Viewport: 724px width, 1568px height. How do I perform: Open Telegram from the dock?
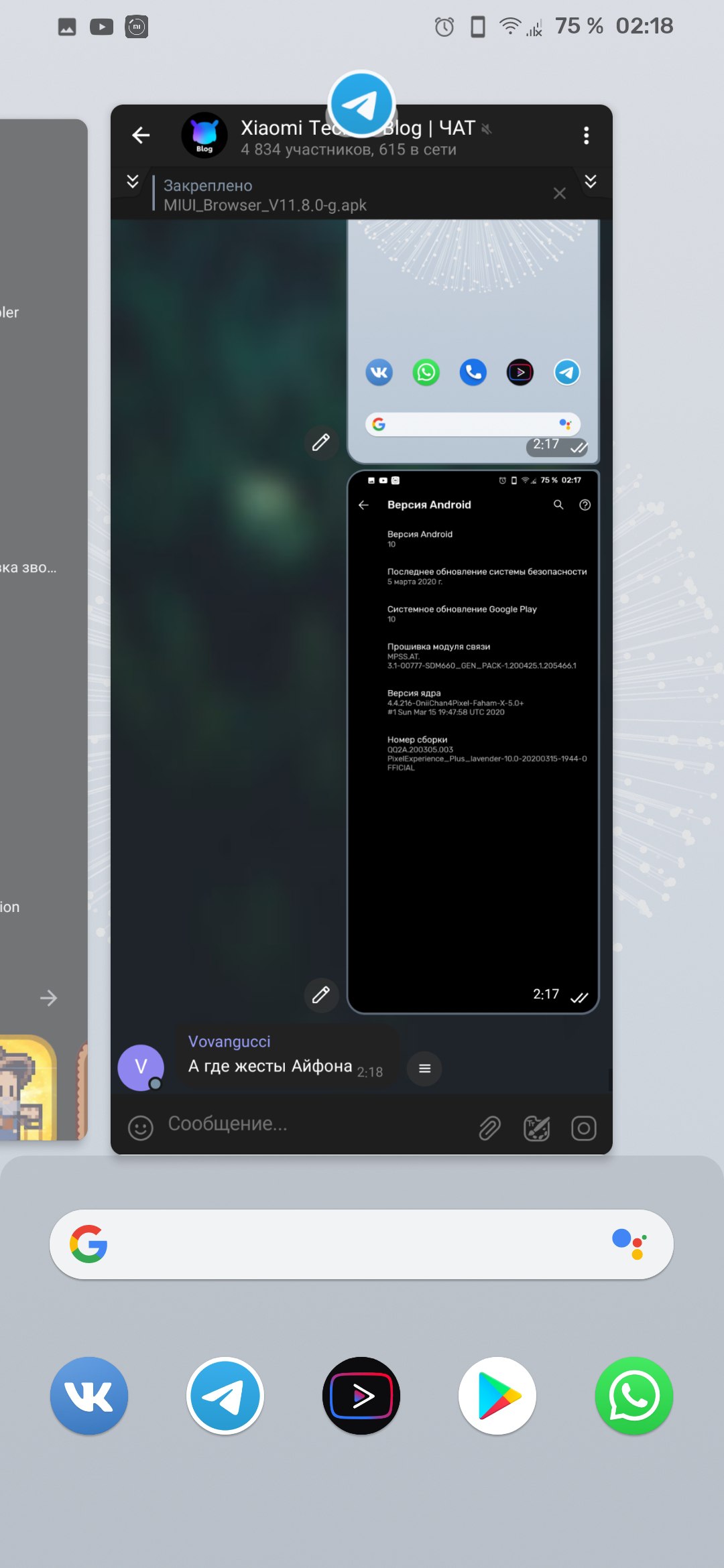click(x=225, y=1396)
